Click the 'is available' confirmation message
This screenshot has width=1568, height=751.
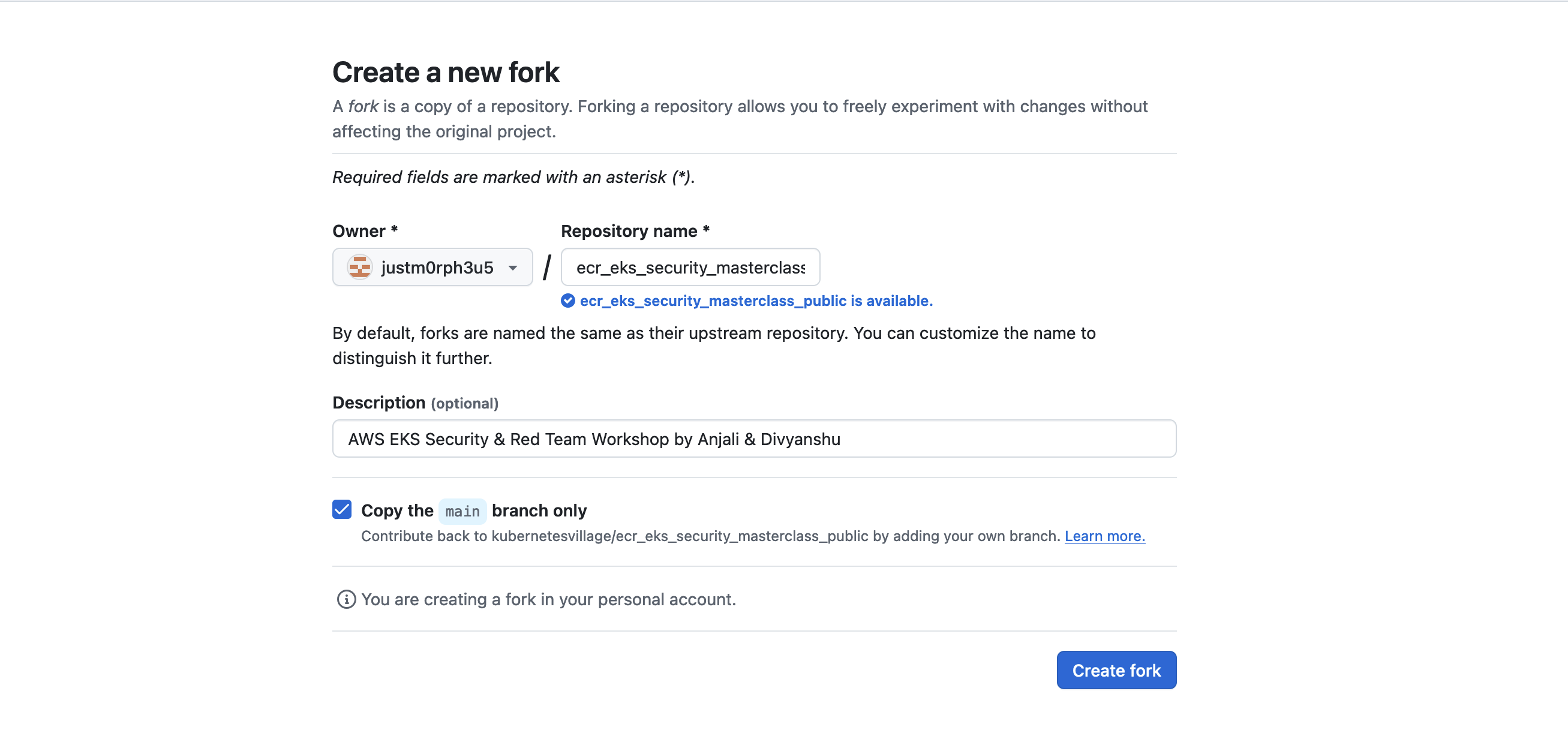(x=755, y=301)
